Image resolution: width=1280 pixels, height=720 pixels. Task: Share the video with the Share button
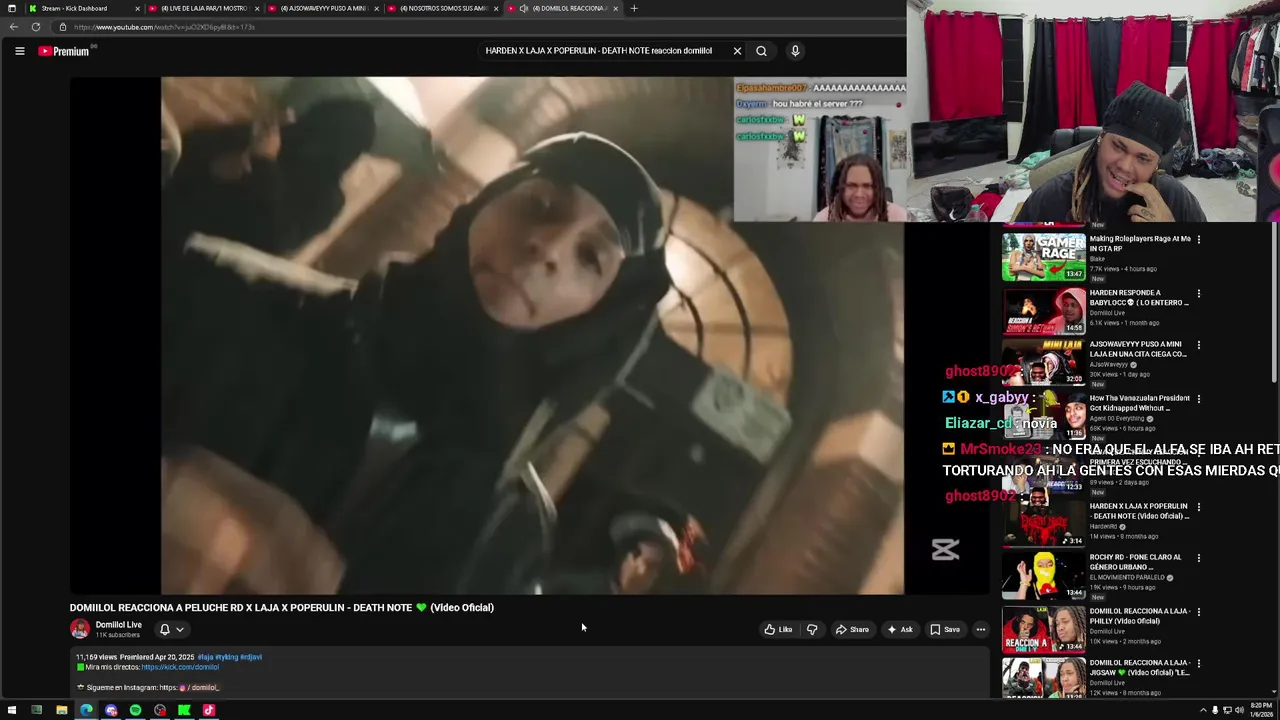coord(852,629)
